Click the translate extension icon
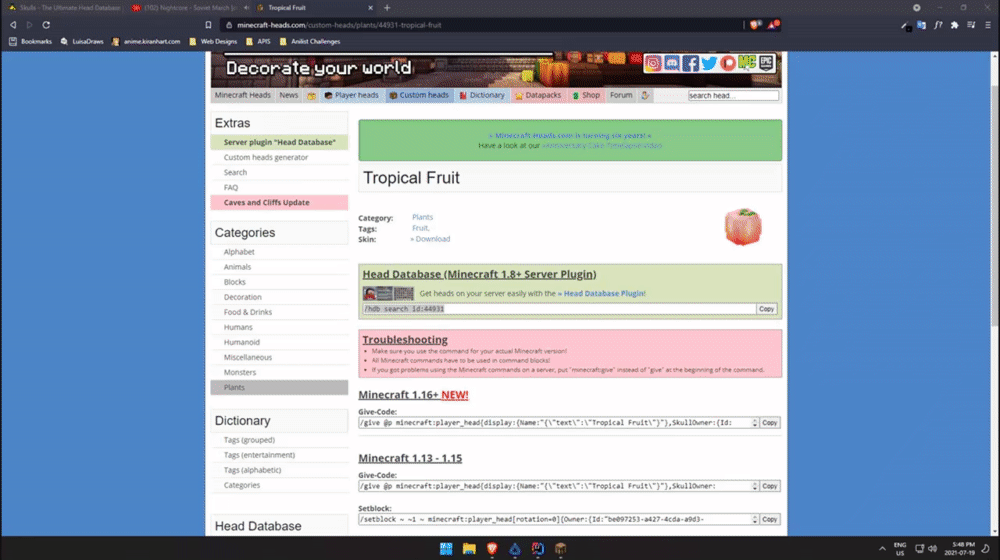This screenshot has width=1000, height=560. pyautogui.click(x=921, y=25)
